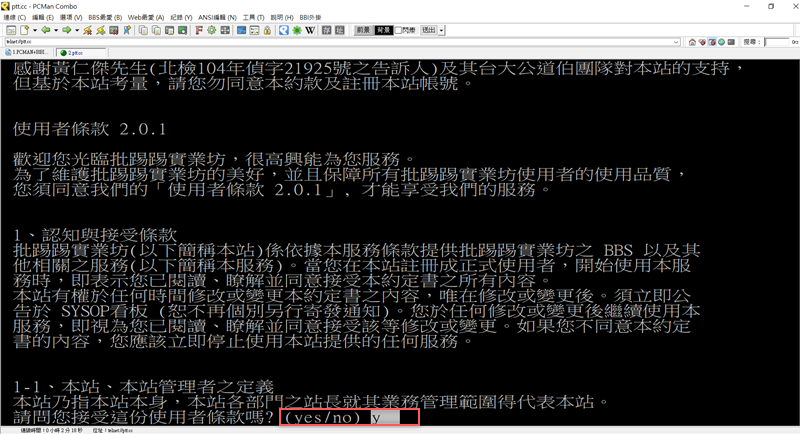
Task: Click the globe web icon
Action: point(721,42)
